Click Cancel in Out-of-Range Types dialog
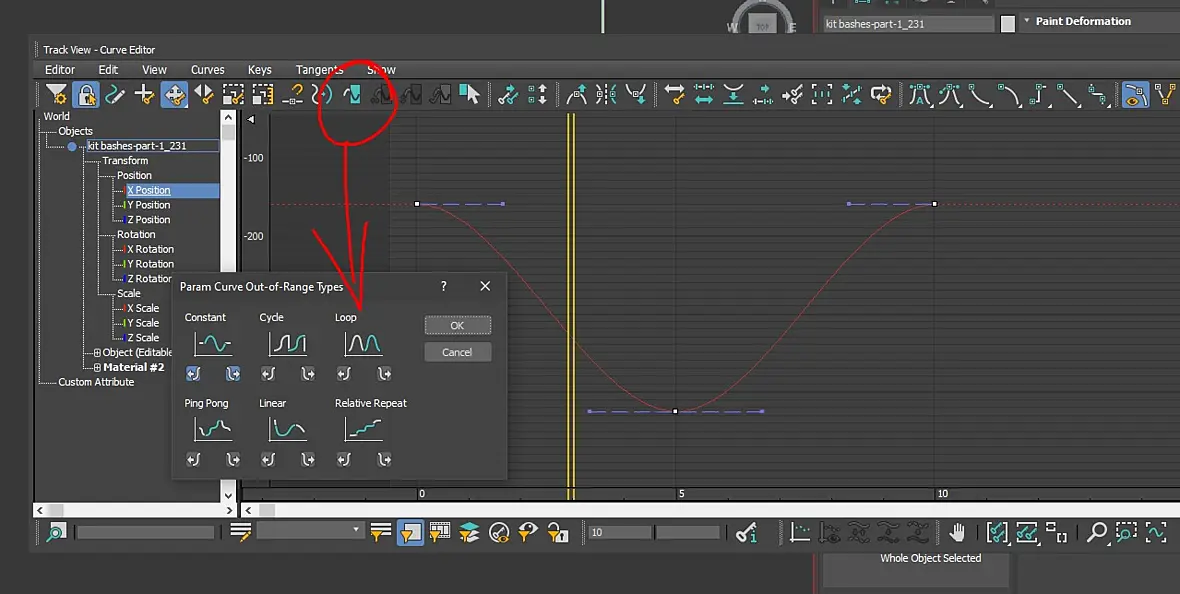 458,352
